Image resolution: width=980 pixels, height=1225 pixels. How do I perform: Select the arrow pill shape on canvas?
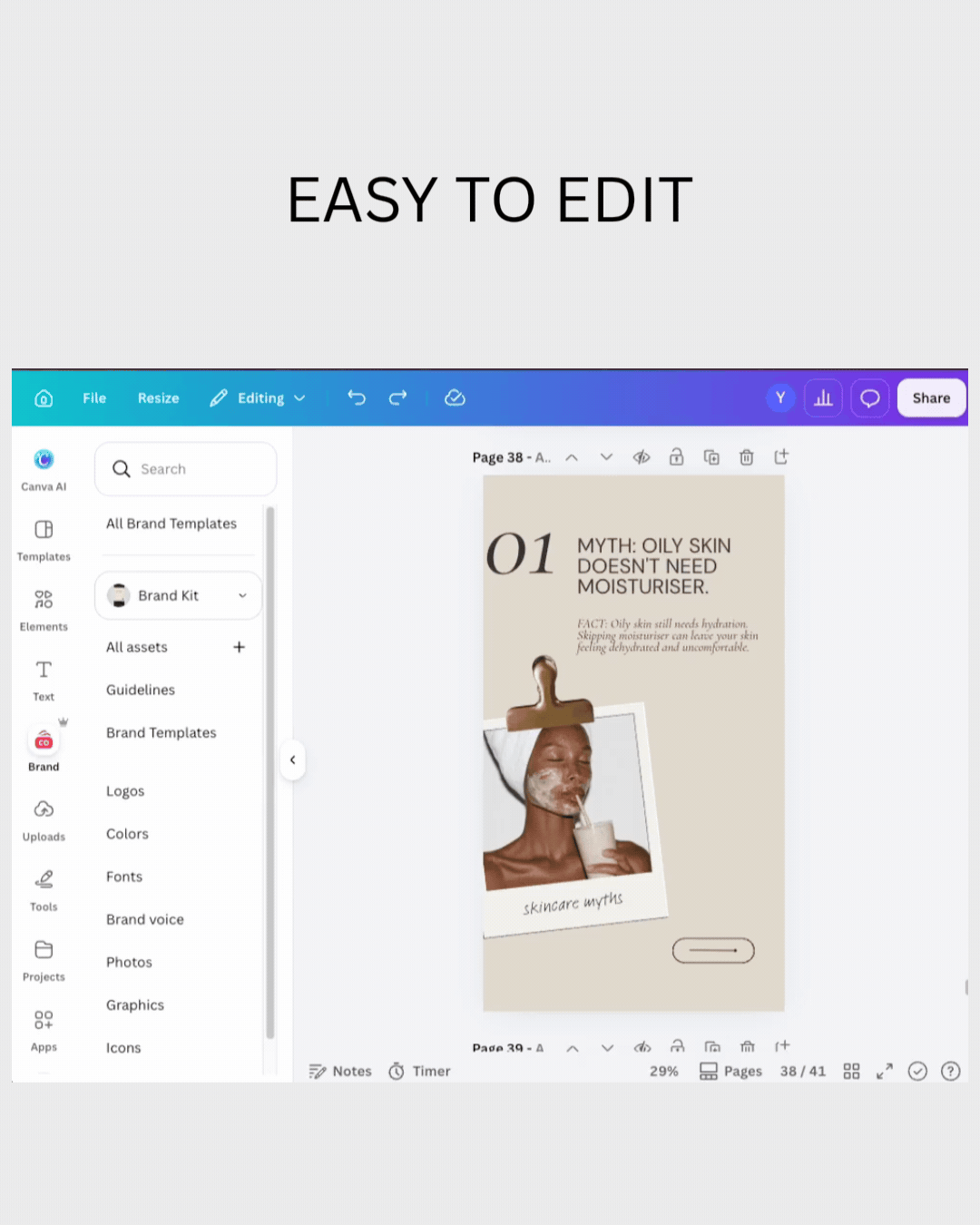[x=713, y=950]
